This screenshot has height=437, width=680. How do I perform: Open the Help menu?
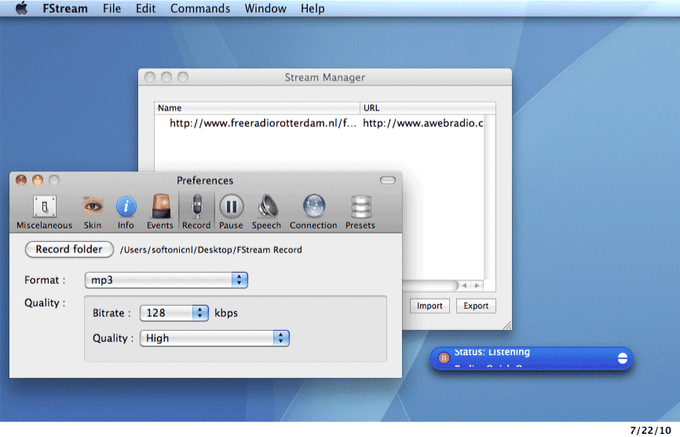pyautogui.click(x=313, y=8)
